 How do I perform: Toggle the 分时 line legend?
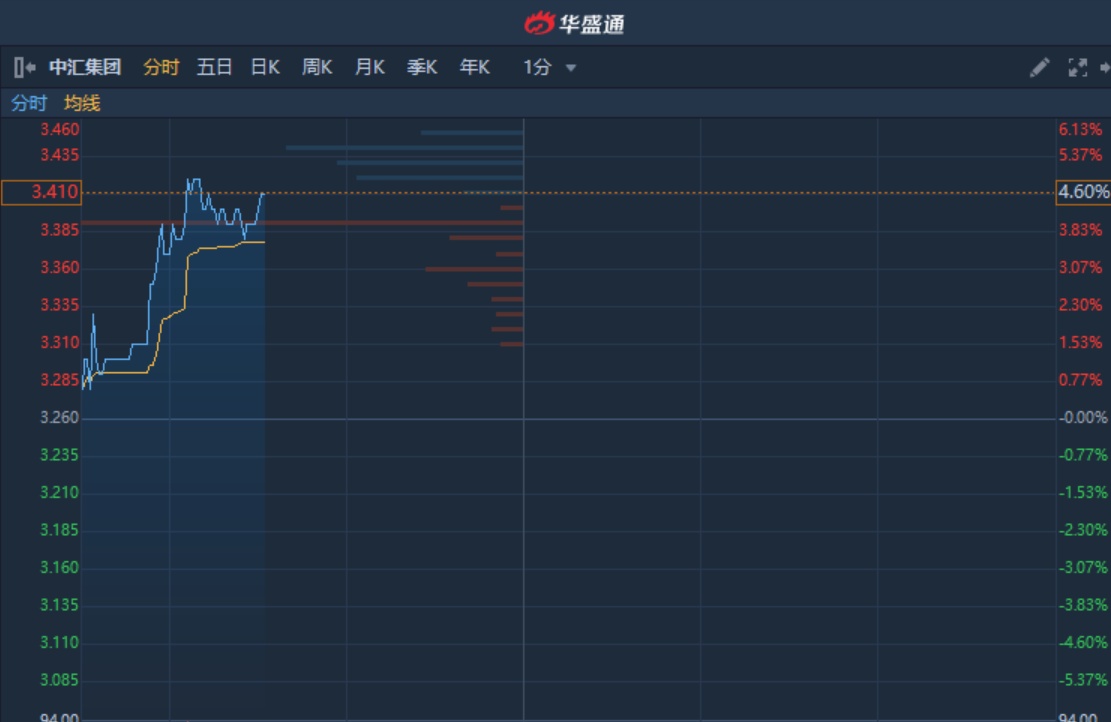29,103
